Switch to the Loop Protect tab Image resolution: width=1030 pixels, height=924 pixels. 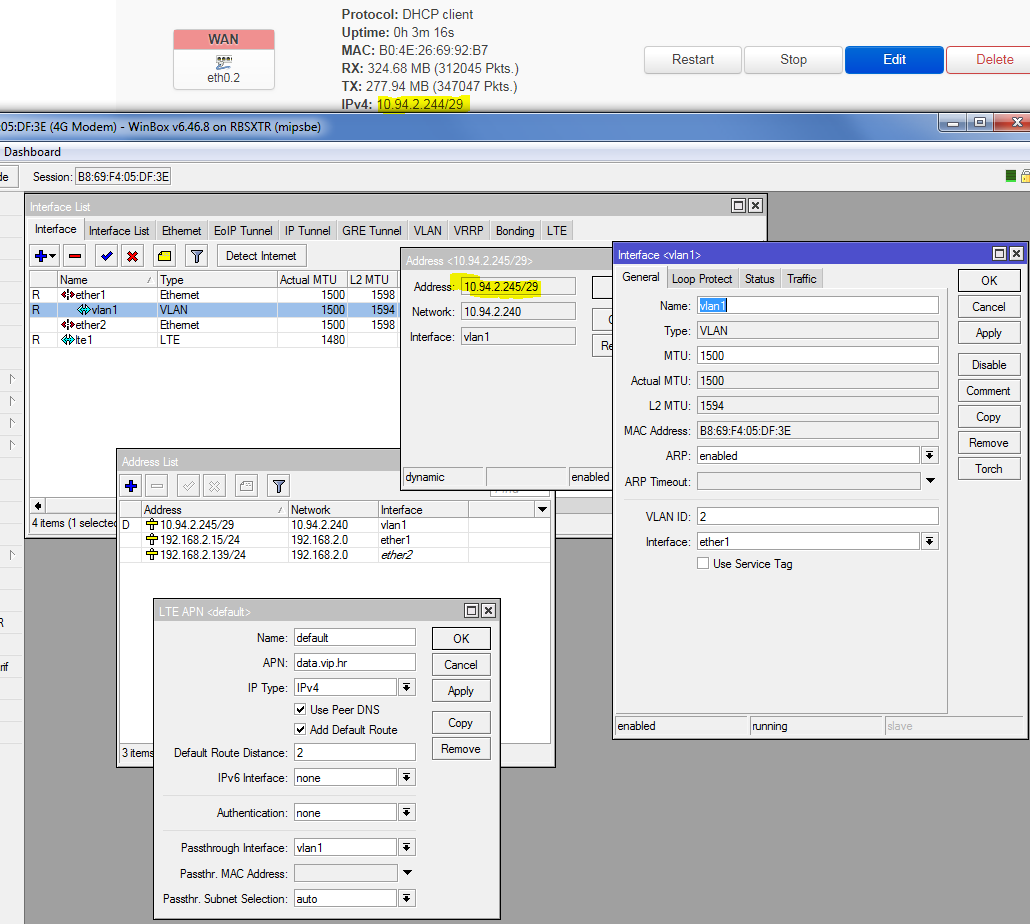(702, 278)
